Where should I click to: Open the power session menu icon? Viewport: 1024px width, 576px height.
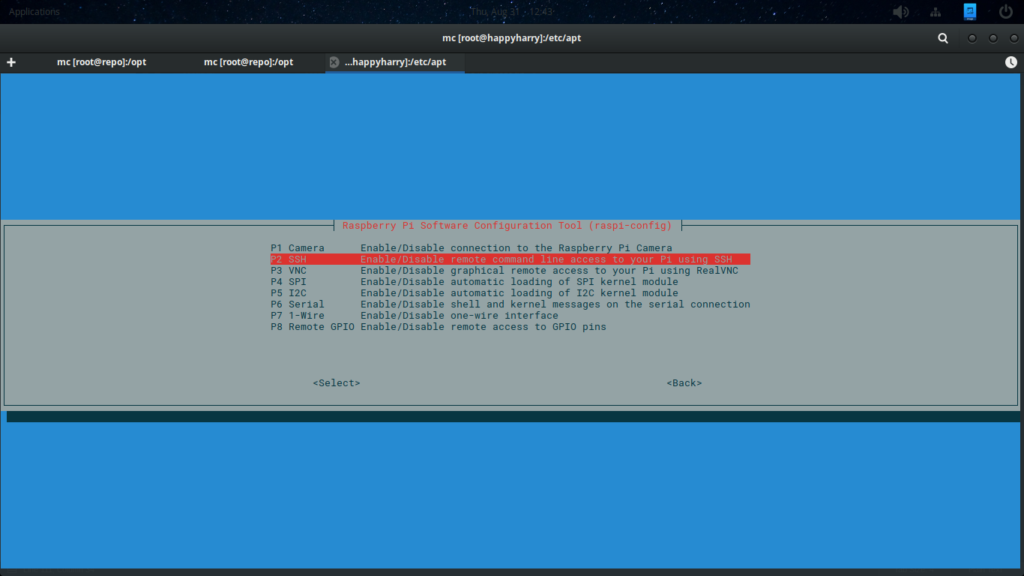point(1006,11)
